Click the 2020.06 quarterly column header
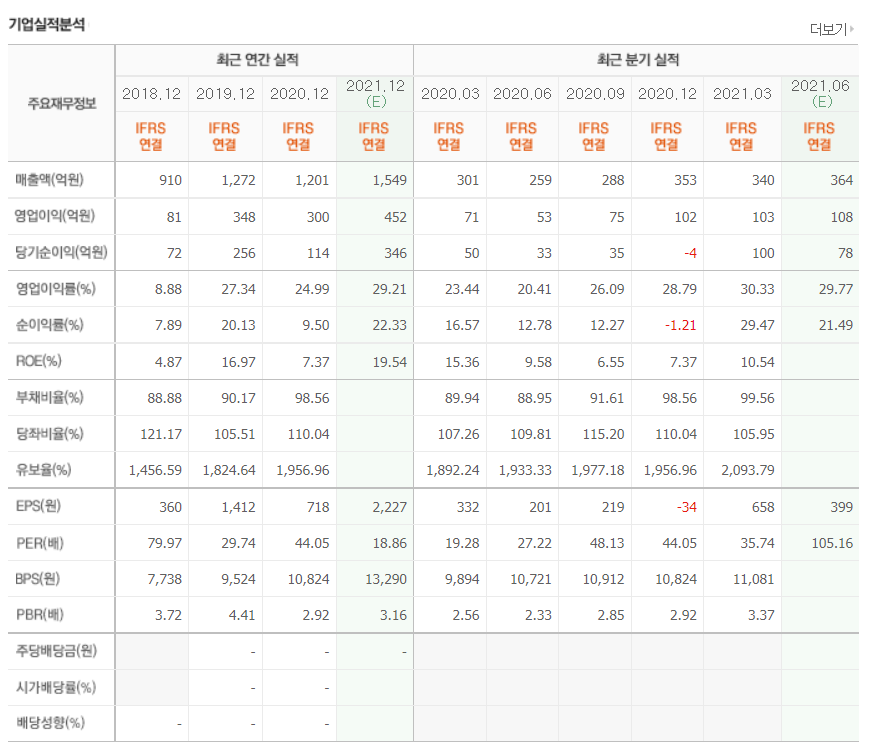This screenshot has width=878, height=744. click(522, 93)
